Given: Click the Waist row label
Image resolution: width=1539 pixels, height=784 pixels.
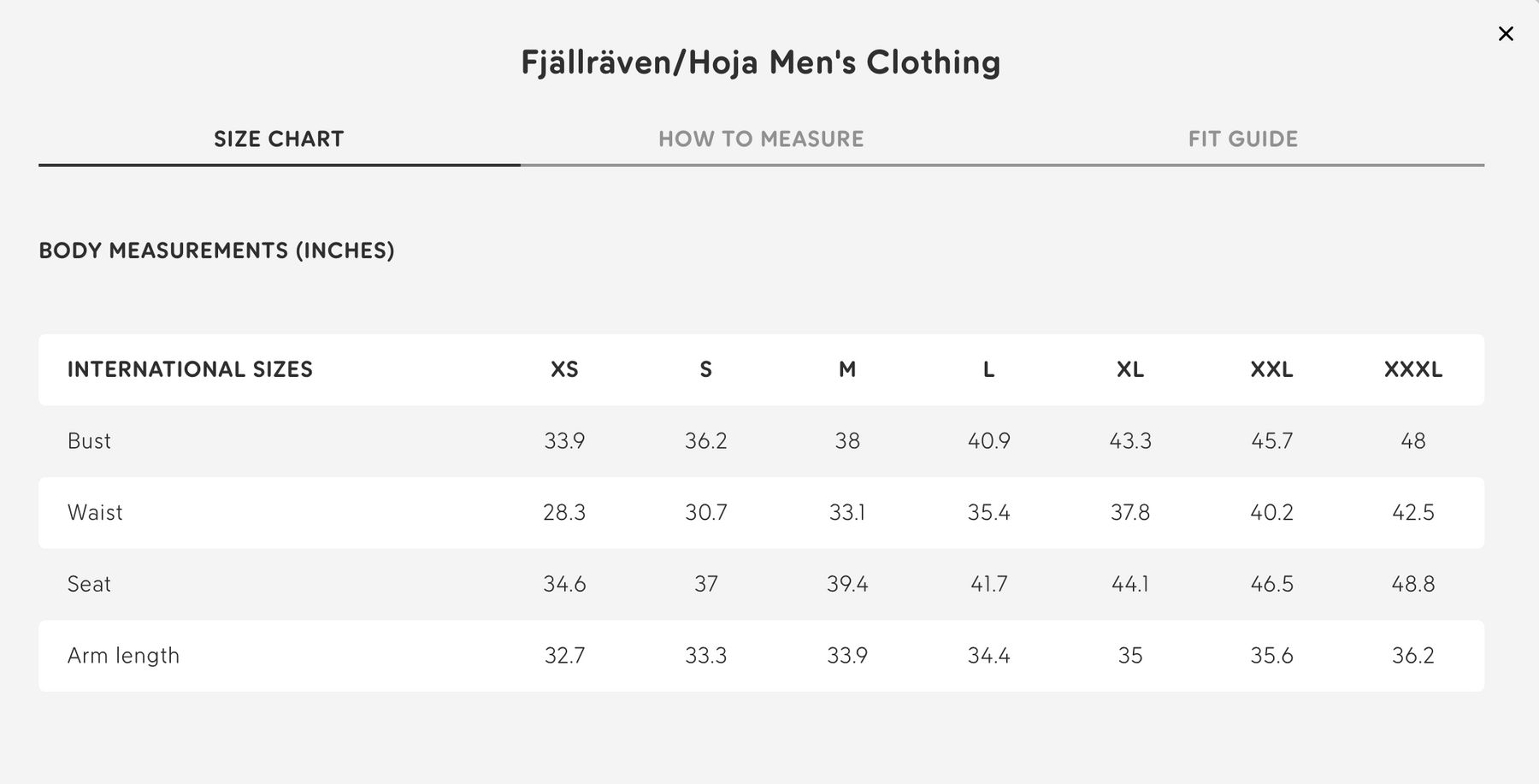Looking at the screenshot, I should 95,513.
